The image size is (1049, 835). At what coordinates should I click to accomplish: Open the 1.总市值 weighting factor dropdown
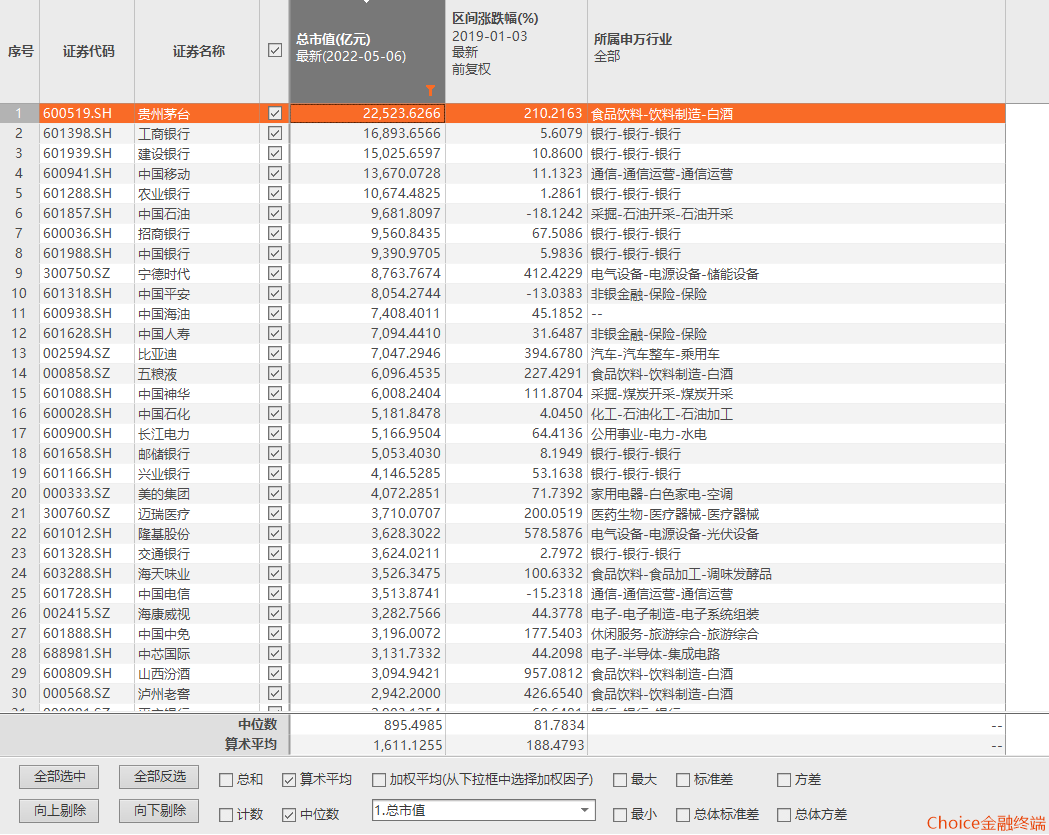pyautogui.click(x=584, y=810)
